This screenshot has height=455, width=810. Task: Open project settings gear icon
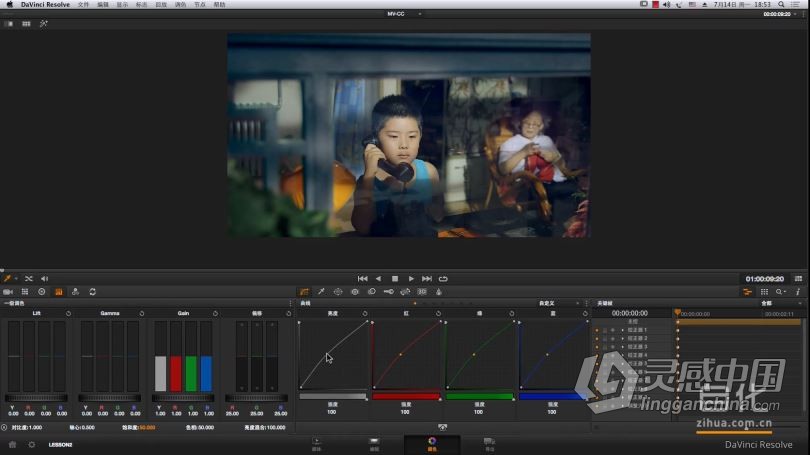[x=32, y=445]
